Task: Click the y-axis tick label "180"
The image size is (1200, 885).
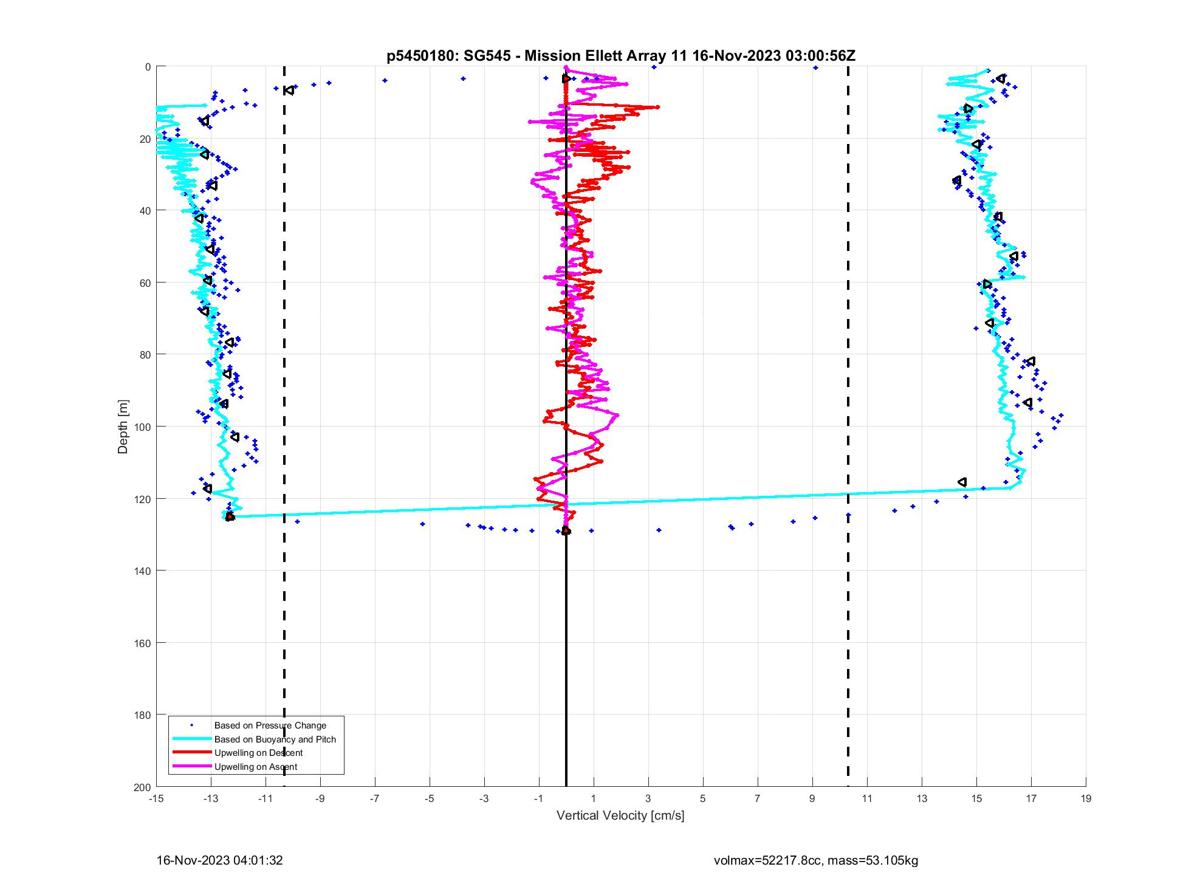Action: point(141,715)
